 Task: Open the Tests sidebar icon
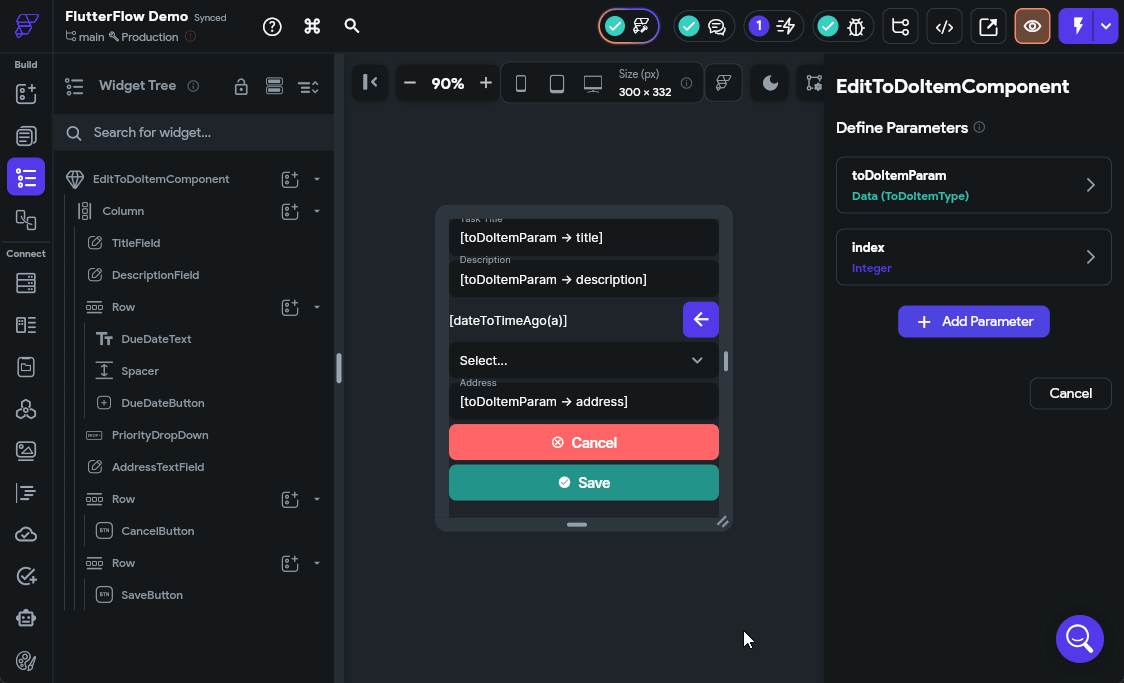coord(26,576)
